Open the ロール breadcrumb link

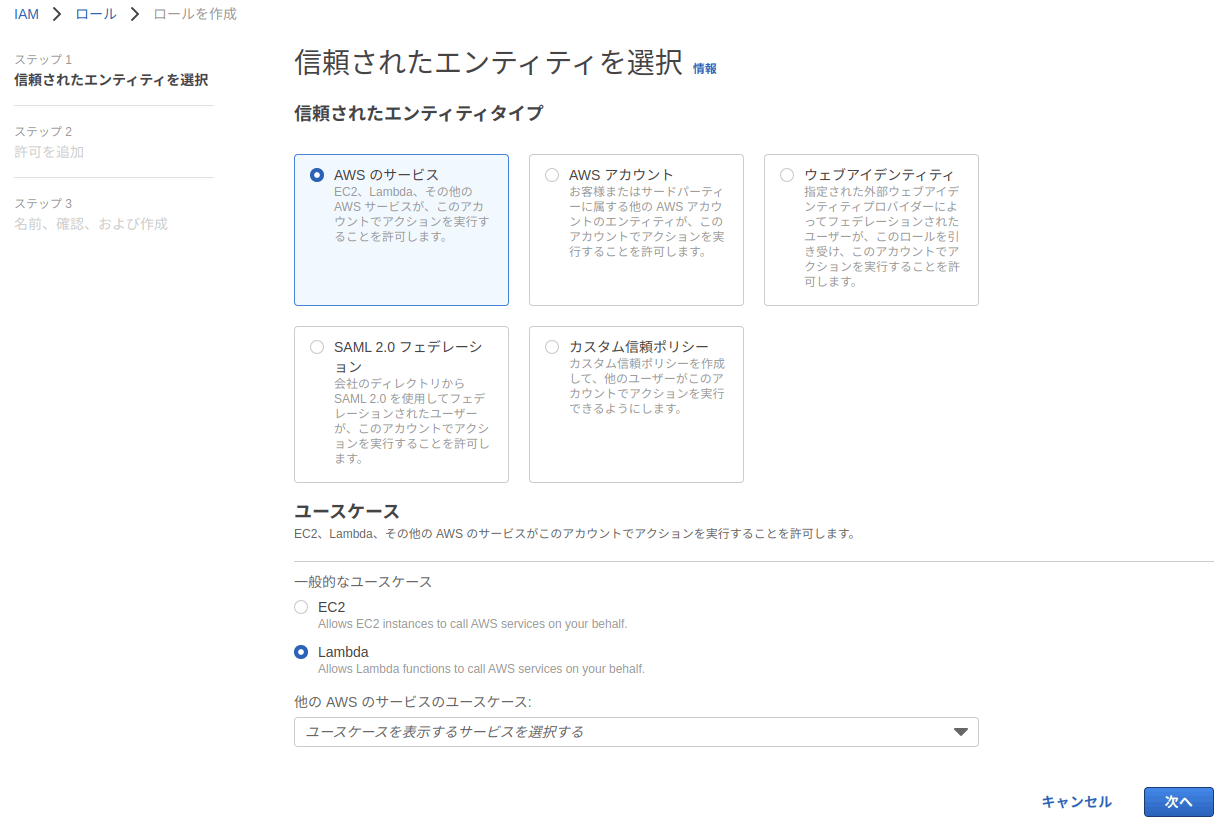click(x=96, y=14)
